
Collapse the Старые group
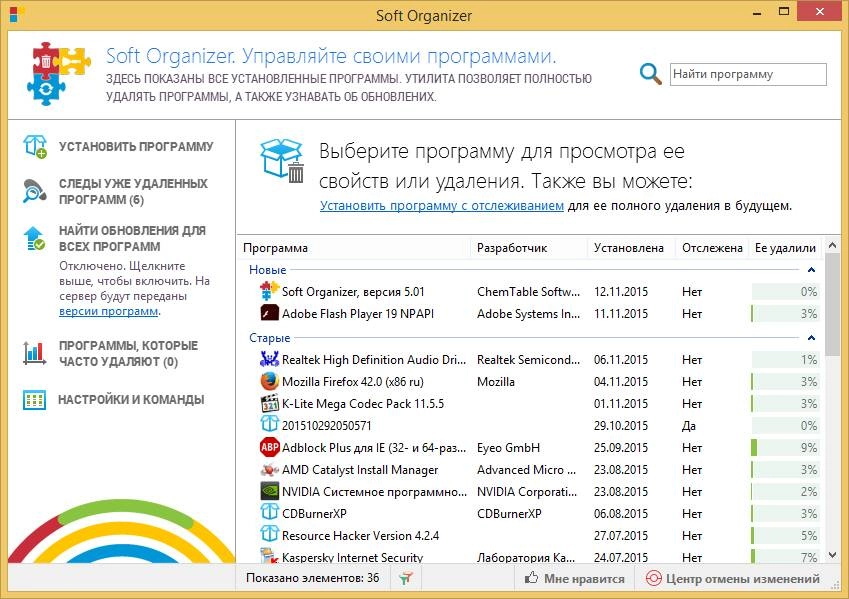811,338
